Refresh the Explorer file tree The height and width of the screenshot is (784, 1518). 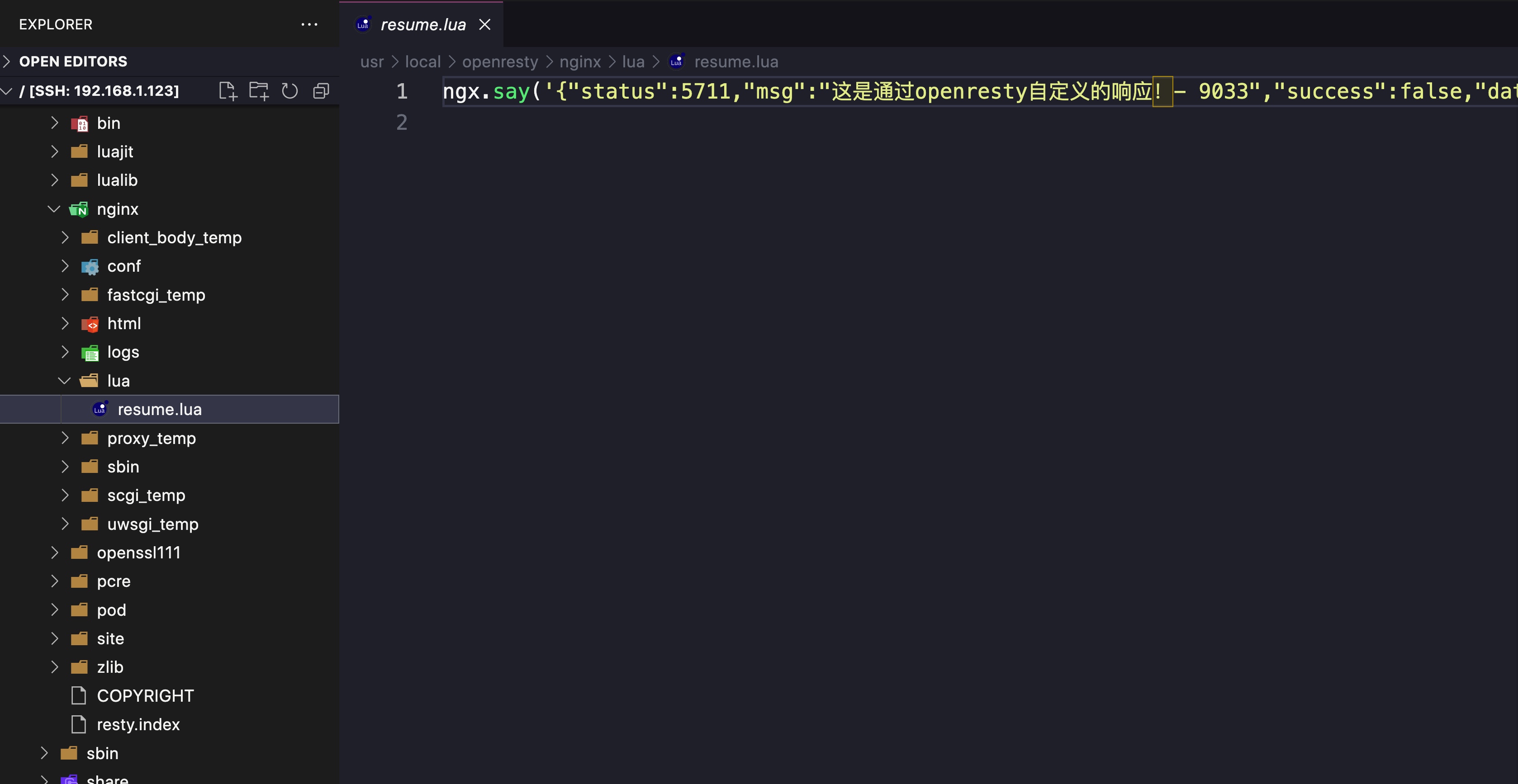pos(289,91)
